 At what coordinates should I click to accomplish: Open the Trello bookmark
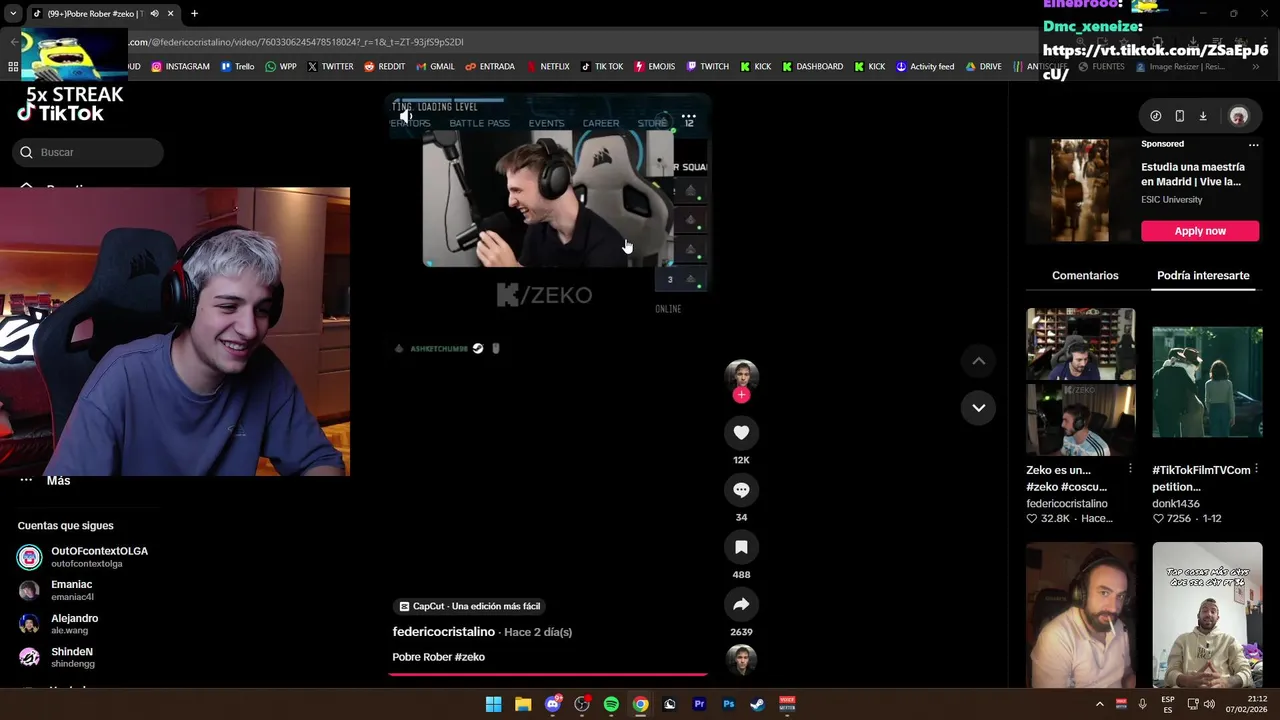(237, 67)
